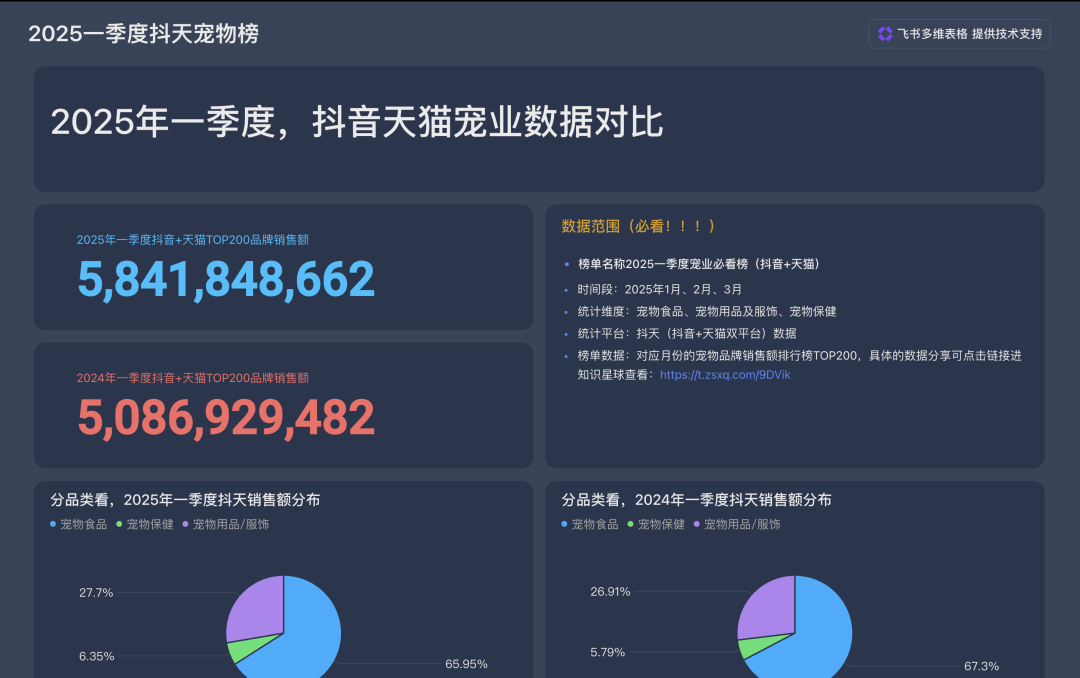
Task: Click the 2025 sales value 5,841,848,662
Action: click(226, 280)
